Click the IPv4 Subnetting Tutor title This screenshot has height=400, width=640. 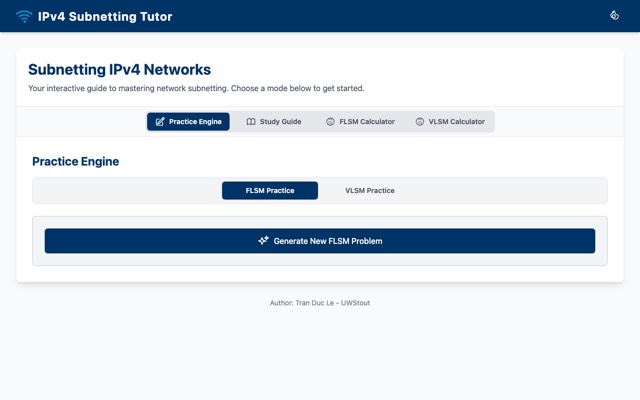tap(105, 17)
